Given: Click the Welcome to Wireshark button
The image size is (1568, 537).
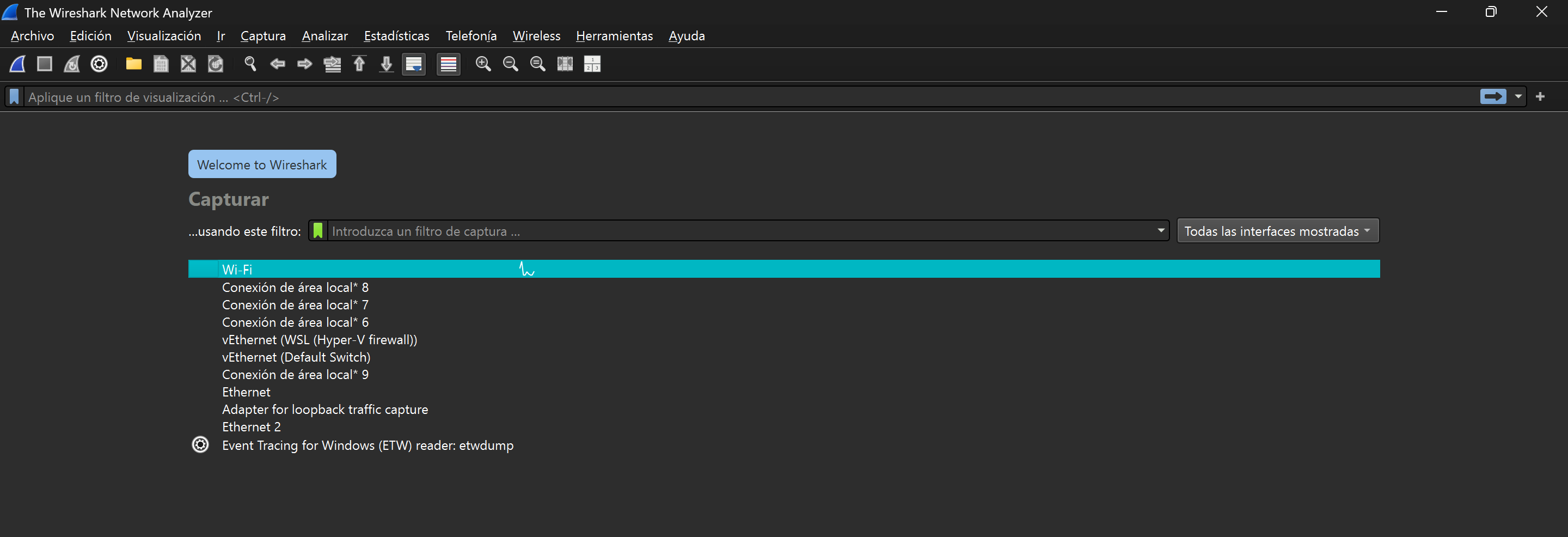Looking at the screenshot, I should pyautogui.click(x=262, y=164).
